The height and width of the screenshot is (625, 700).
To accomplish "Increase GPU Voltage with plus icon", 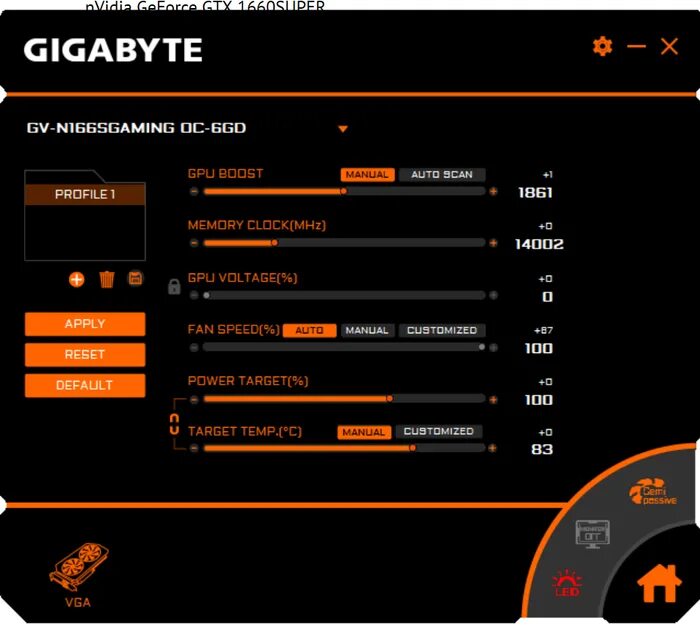I will click(x=493, y=295).
